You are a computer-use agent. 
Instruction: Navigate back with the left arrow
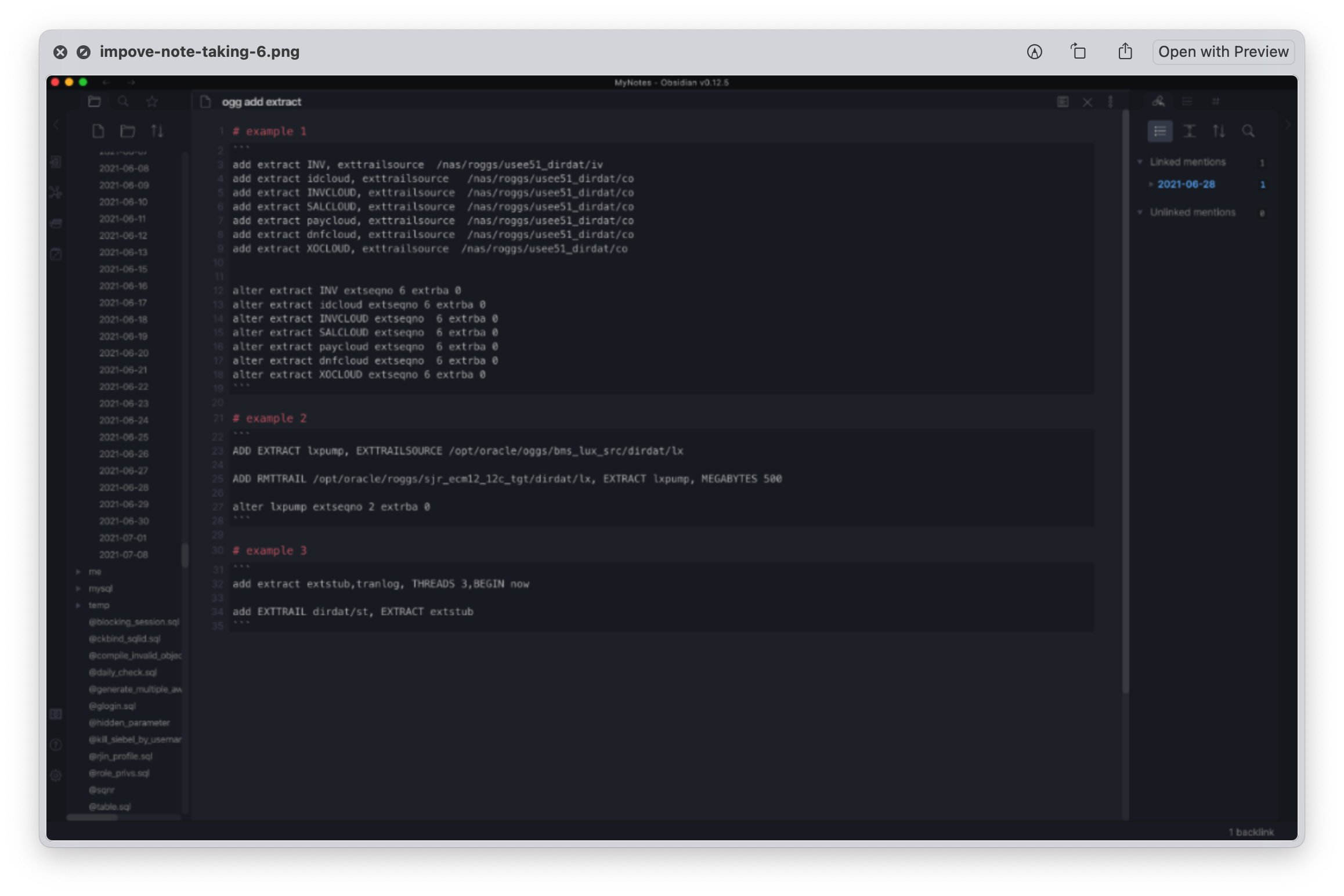[x=106, y=82]
